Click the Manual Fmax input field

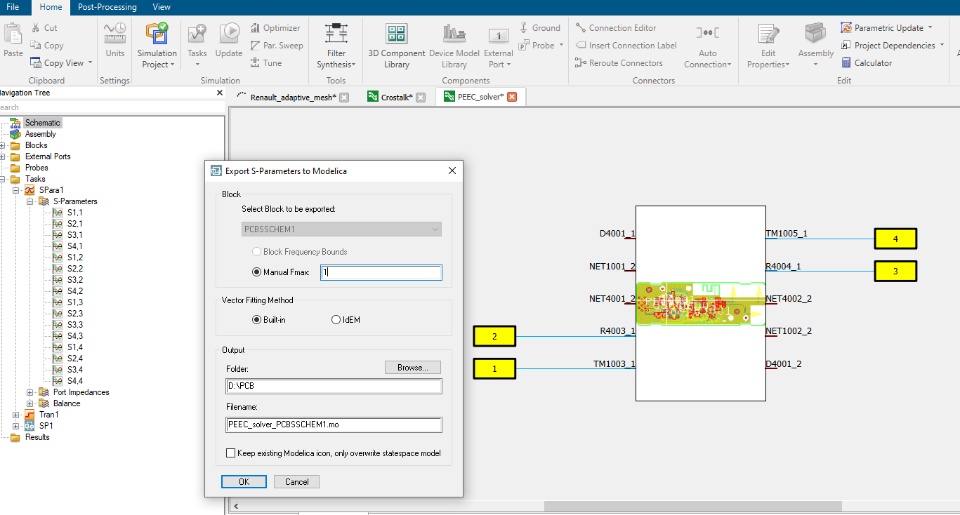(381, 272)
